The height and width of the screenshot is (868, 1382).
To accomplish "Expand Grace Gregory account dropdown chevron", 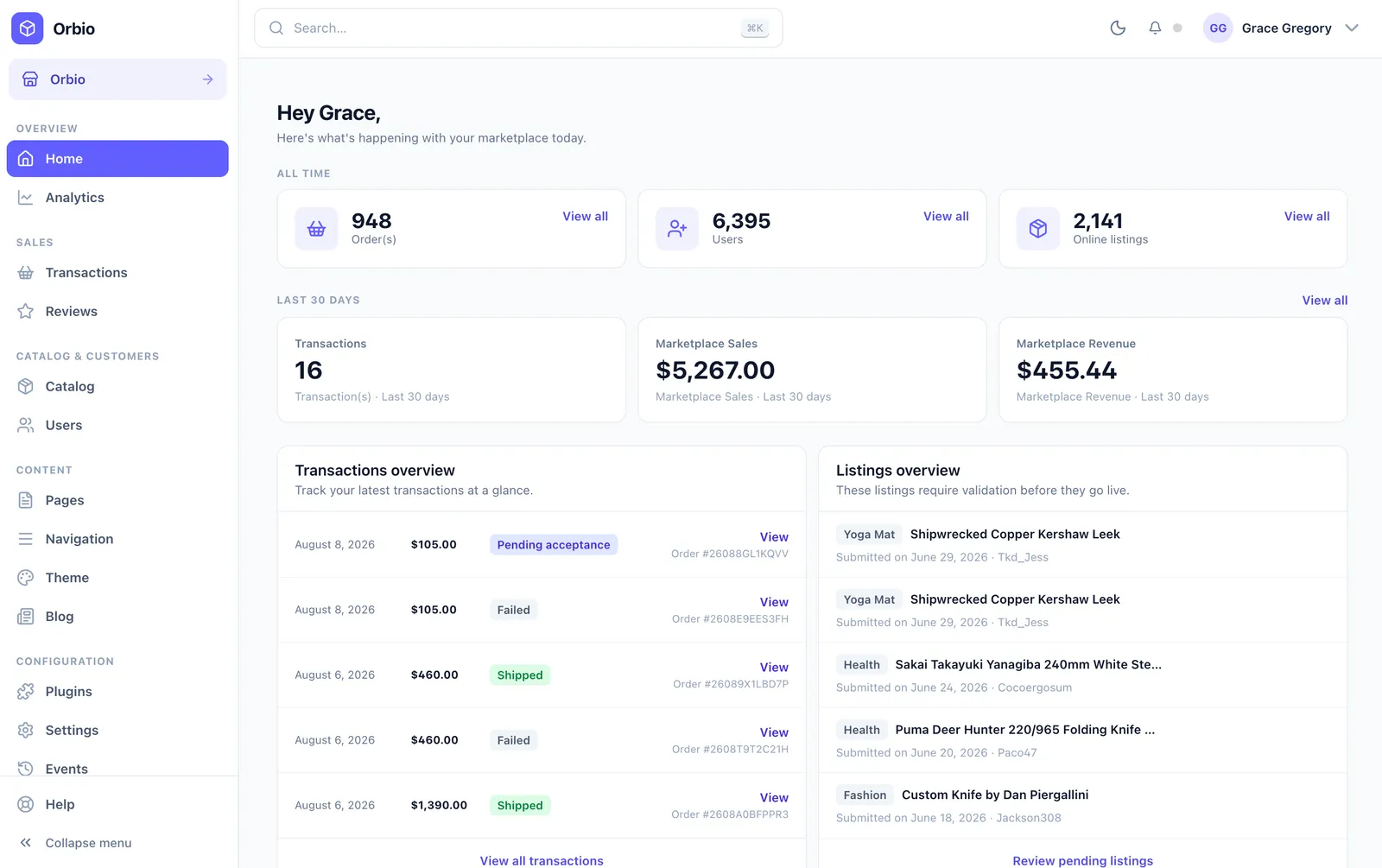I will tap(1352, 28).
